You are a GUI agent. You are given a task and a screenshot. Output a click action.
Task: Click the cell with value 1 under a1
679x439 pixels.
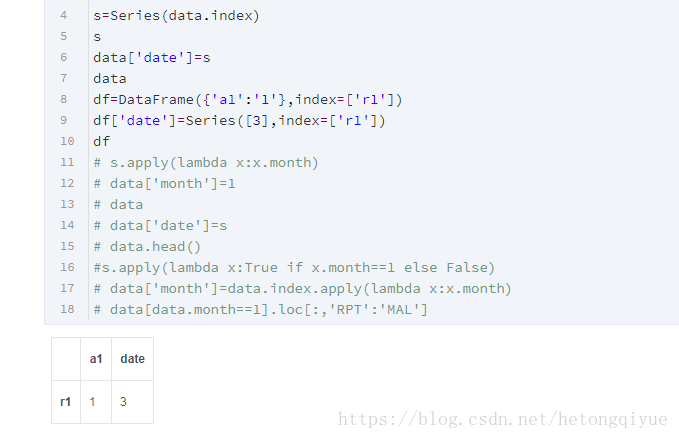[92, 402]
